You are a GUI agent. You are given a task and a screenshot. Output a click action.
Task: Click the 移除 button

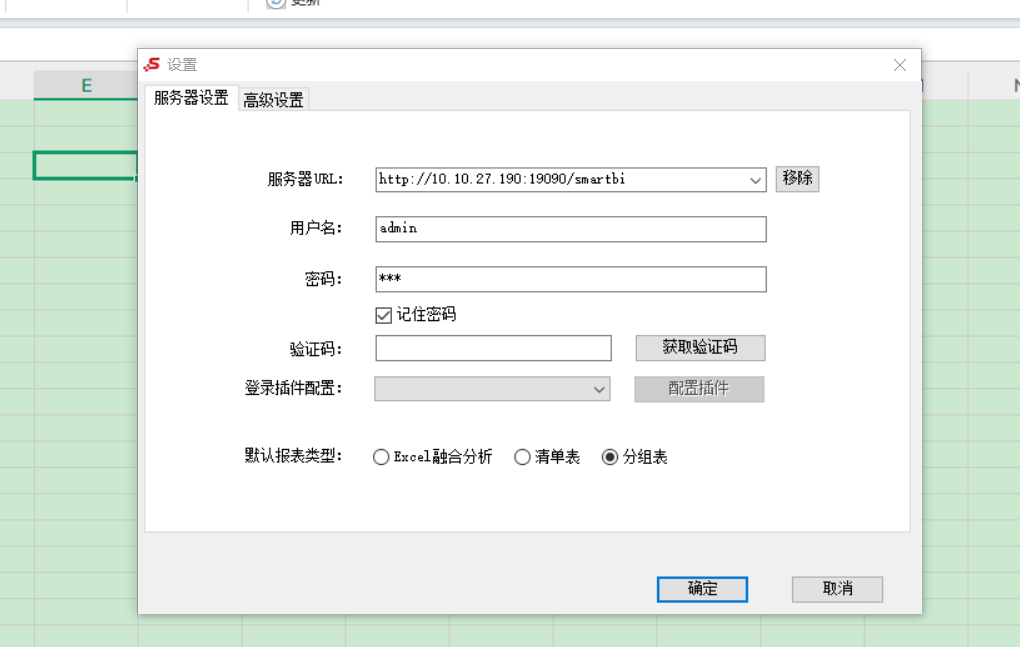click(x=797, y=179)
